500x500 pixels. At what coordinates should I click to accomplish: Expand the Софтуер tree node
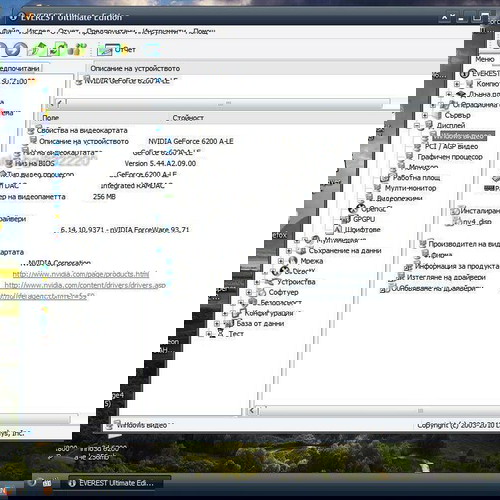(x=249, y=292)
